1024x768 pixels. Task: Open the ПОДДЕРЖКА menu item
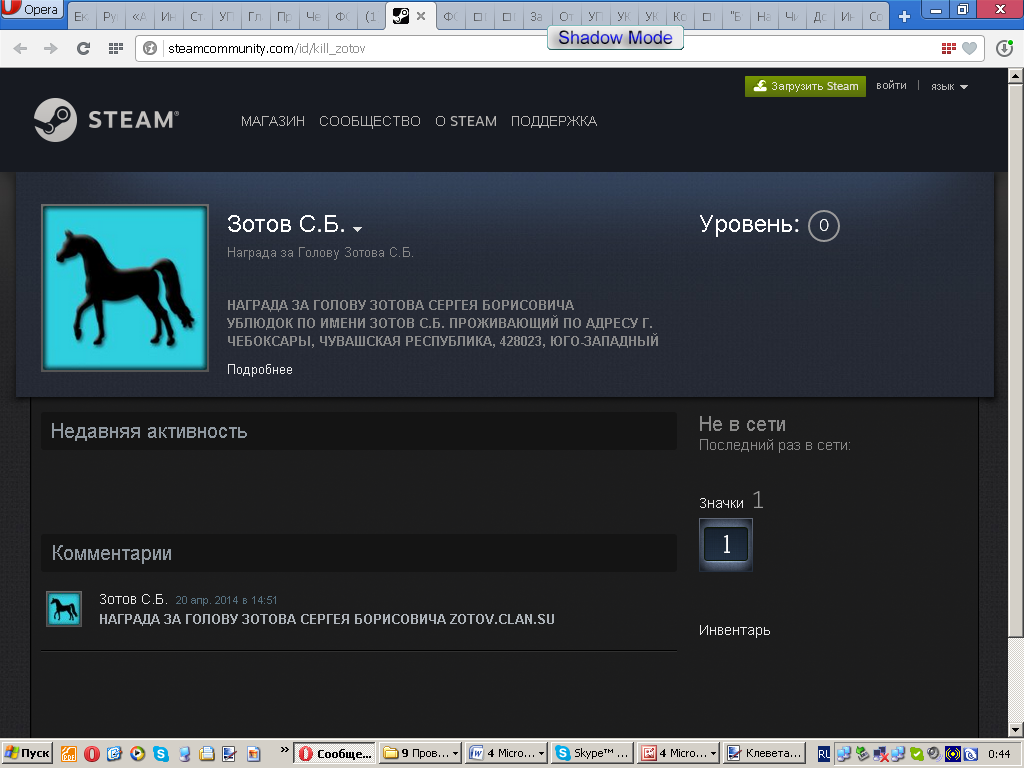click(554, 121)
